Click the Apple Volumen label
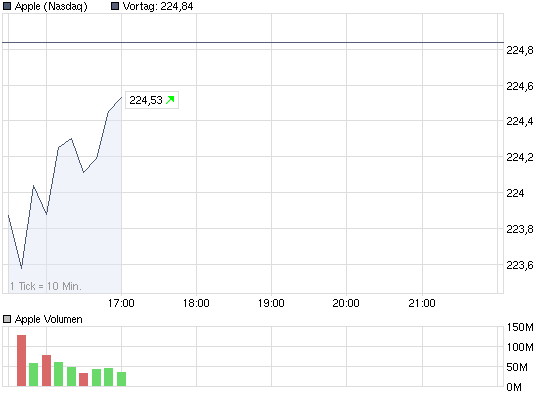545x395 pixels. pos(49,319)
